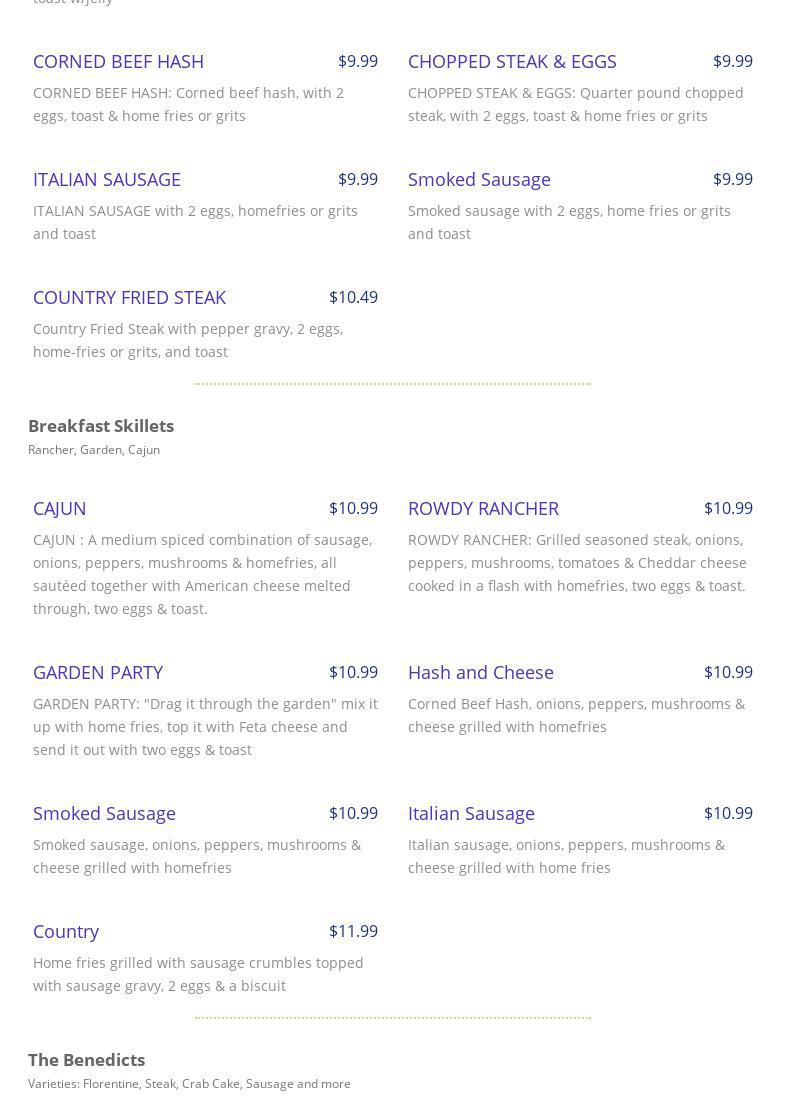Click the Rancher, Garden, Cajun subtitle

94,450
